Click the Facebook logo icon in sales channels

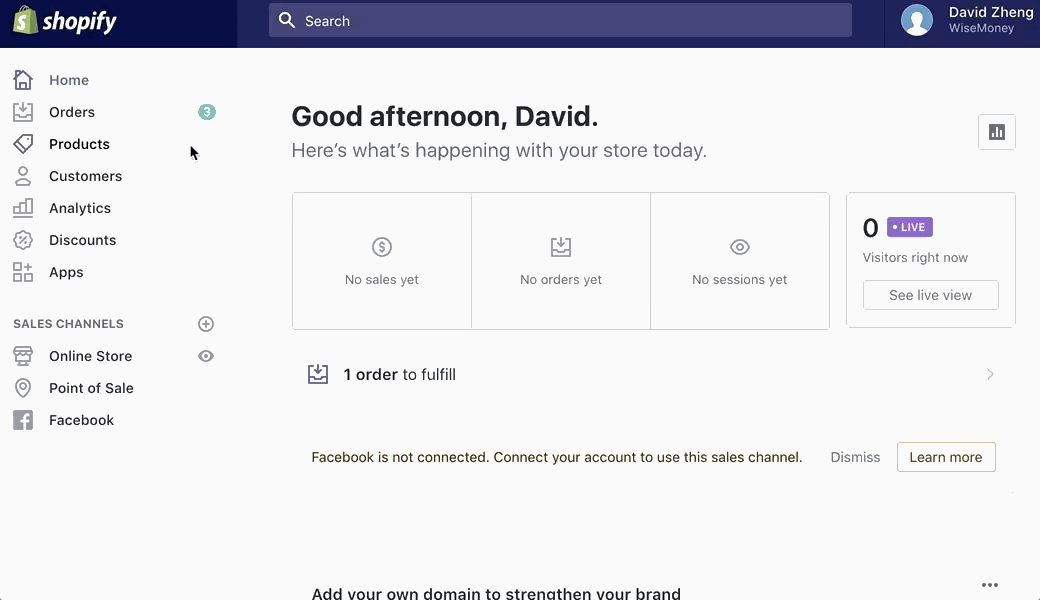(23, 420)
